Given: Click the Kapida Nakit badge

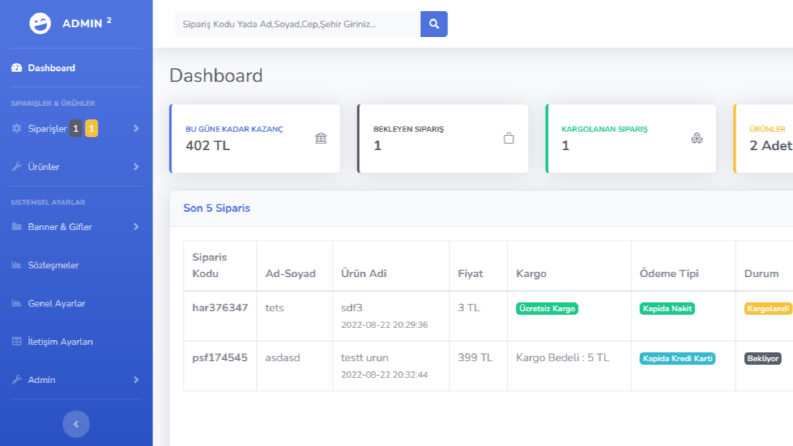Looking at the screenshot, I should coord(667,308).
